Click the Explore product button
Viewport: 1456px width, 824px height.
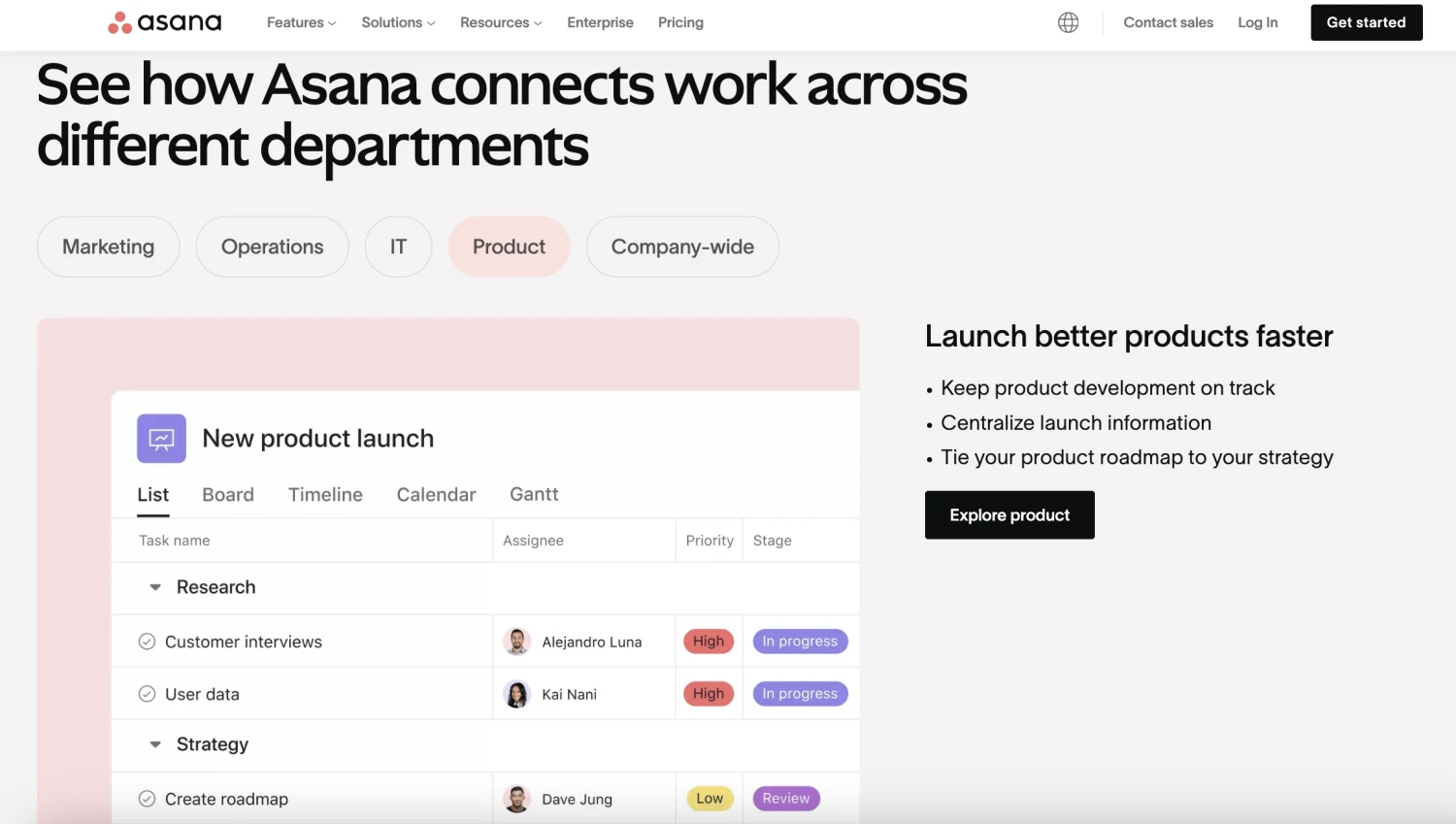1009,514
